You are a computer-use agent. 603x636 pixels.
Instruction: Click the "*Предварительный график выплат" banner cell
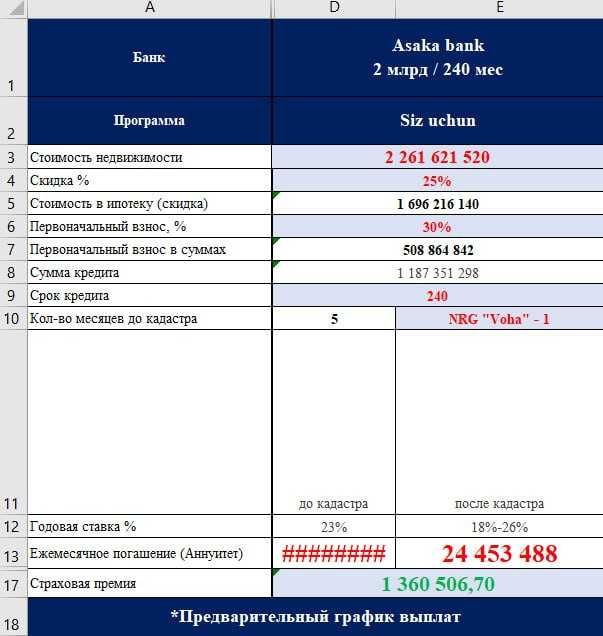[315, 617]
